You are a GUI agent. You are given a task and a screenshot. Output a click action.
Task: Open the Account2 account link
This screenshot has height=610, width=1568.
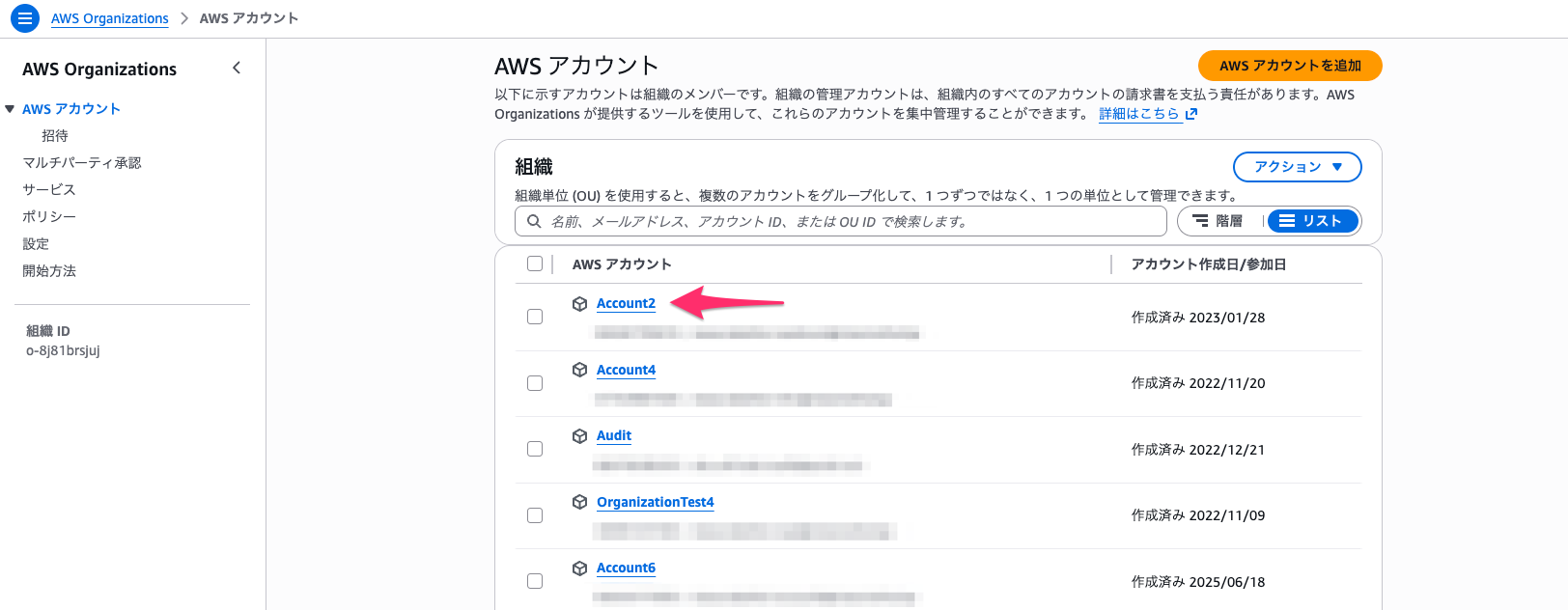coord(626,302)
